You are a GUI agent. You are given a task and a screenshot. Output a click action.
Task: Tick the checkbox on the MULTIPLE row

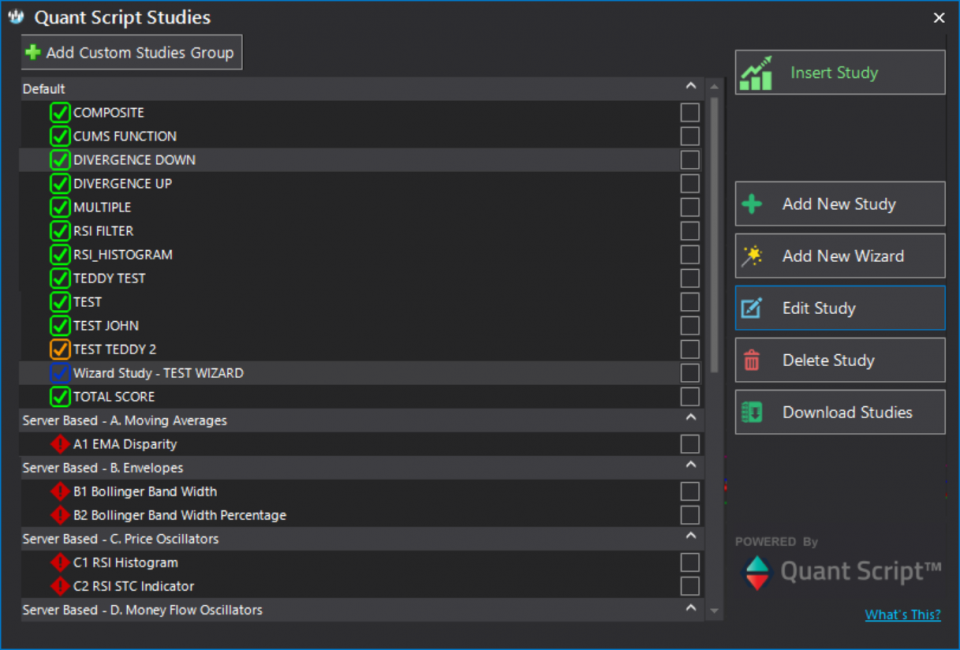[x=690, y=207]
